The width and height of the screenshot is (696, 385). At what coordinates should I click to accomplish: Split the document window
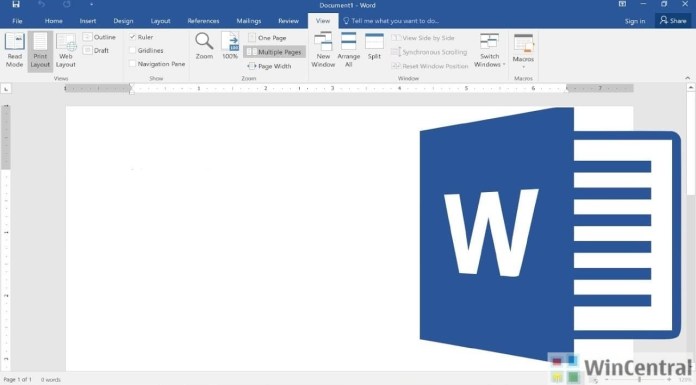point(374,46)
